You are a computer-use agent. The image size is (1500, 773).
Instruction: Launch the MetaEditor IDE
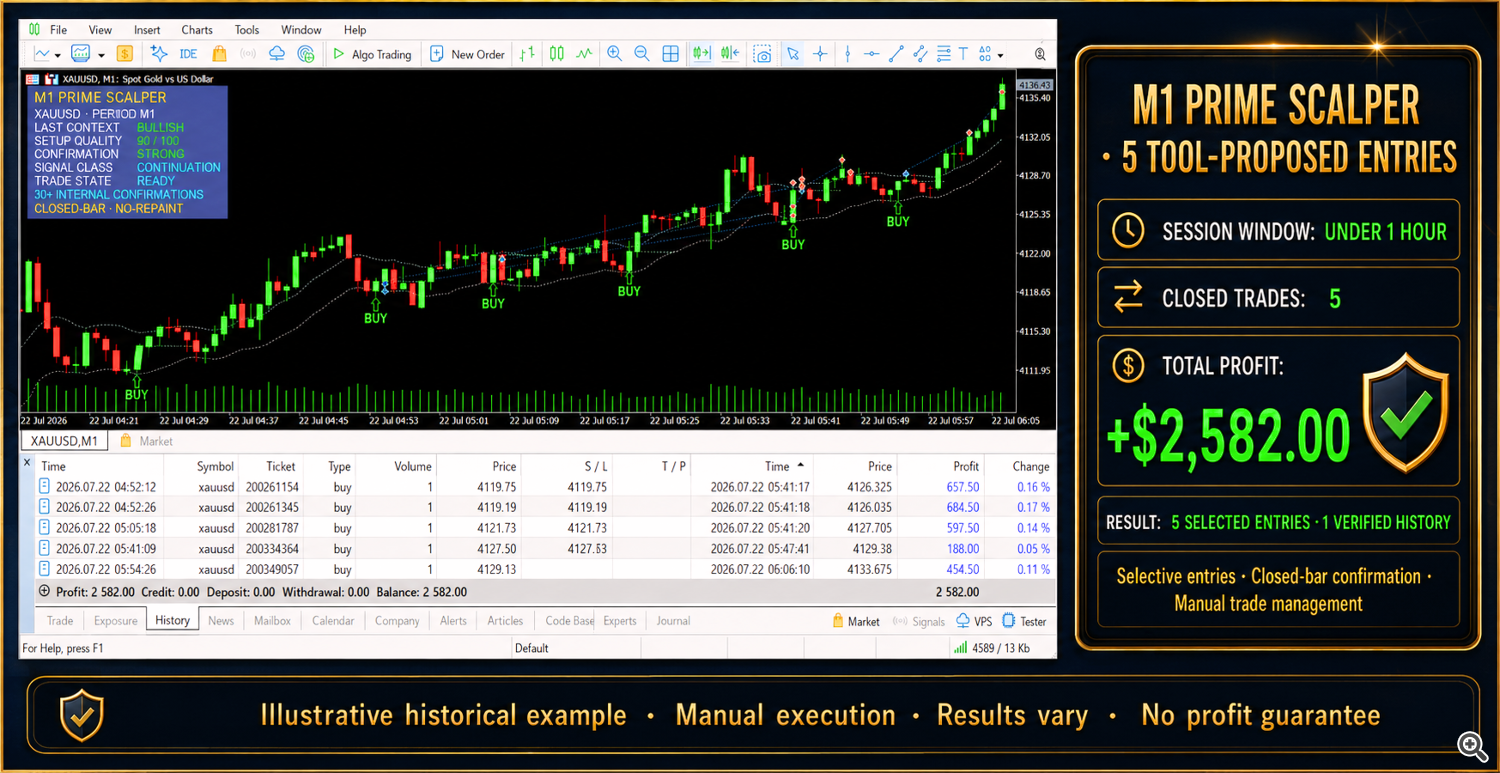188,54
